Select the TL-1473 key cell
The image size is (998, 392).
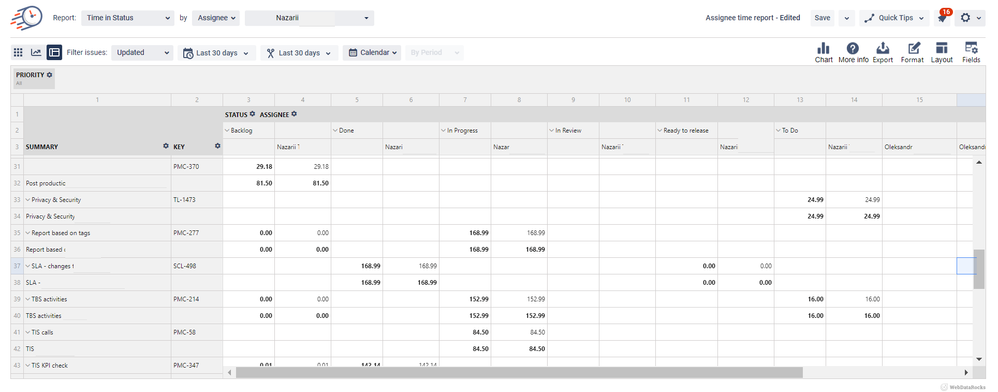tap(197, 200)
